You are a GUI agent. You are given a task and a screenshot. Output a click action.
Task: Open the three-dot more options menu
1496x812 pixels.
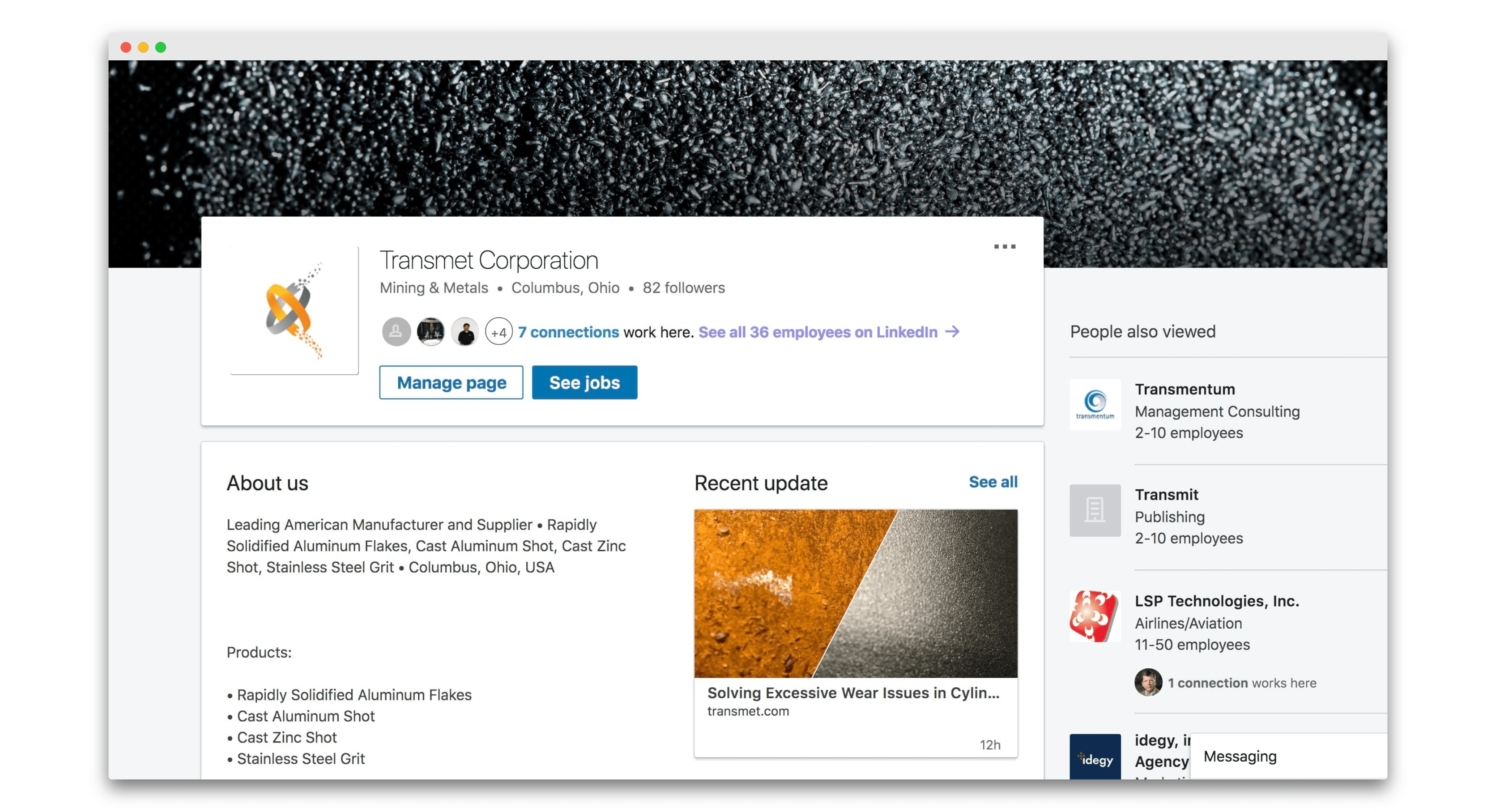(x=1004, y=247)
